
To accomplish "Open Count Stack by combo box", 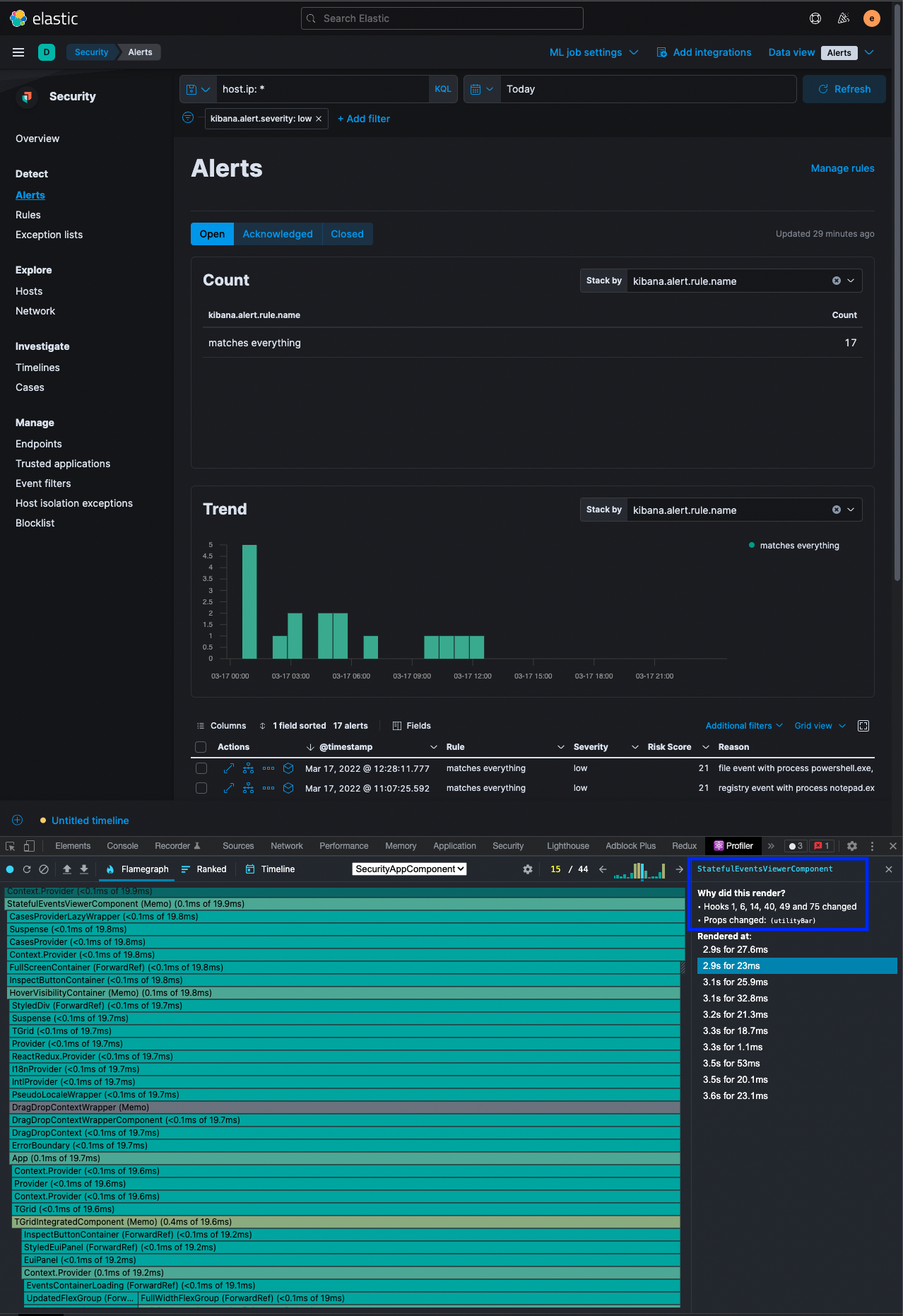I will pyautogui.click(x=744, y=281).
